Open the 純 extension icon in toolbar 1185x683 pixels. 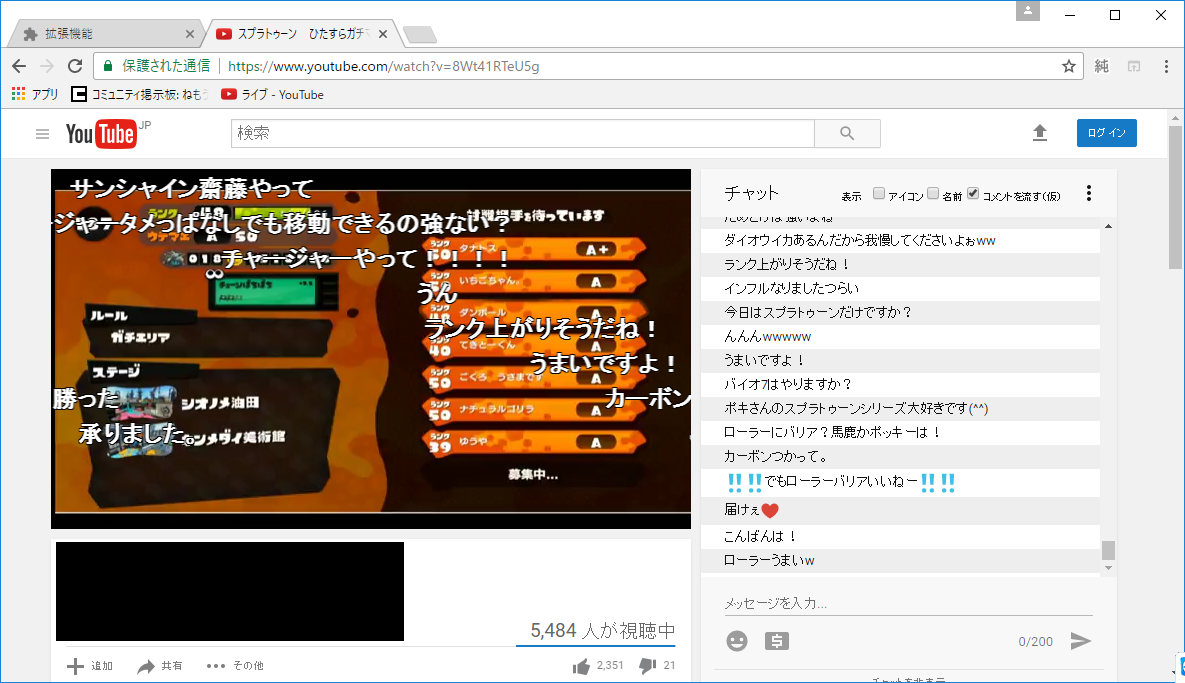tap(1102, 66)
